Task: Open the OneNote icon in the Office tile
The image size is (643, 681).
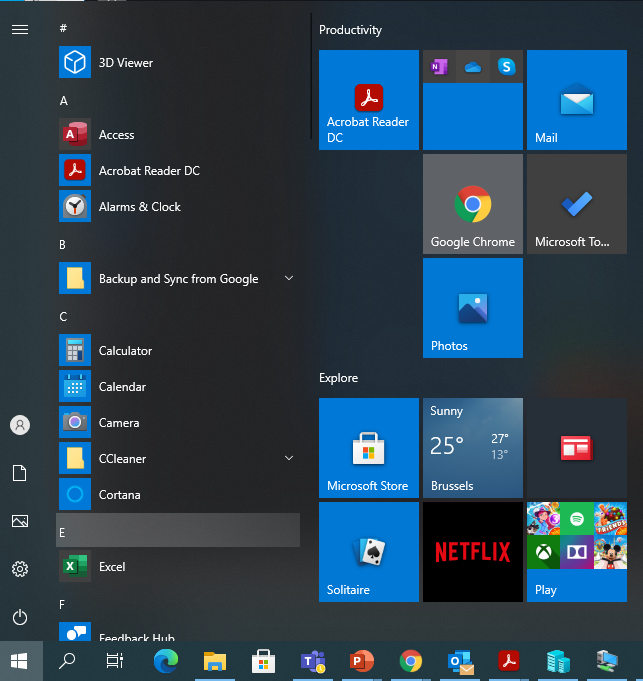Action: 439,66
